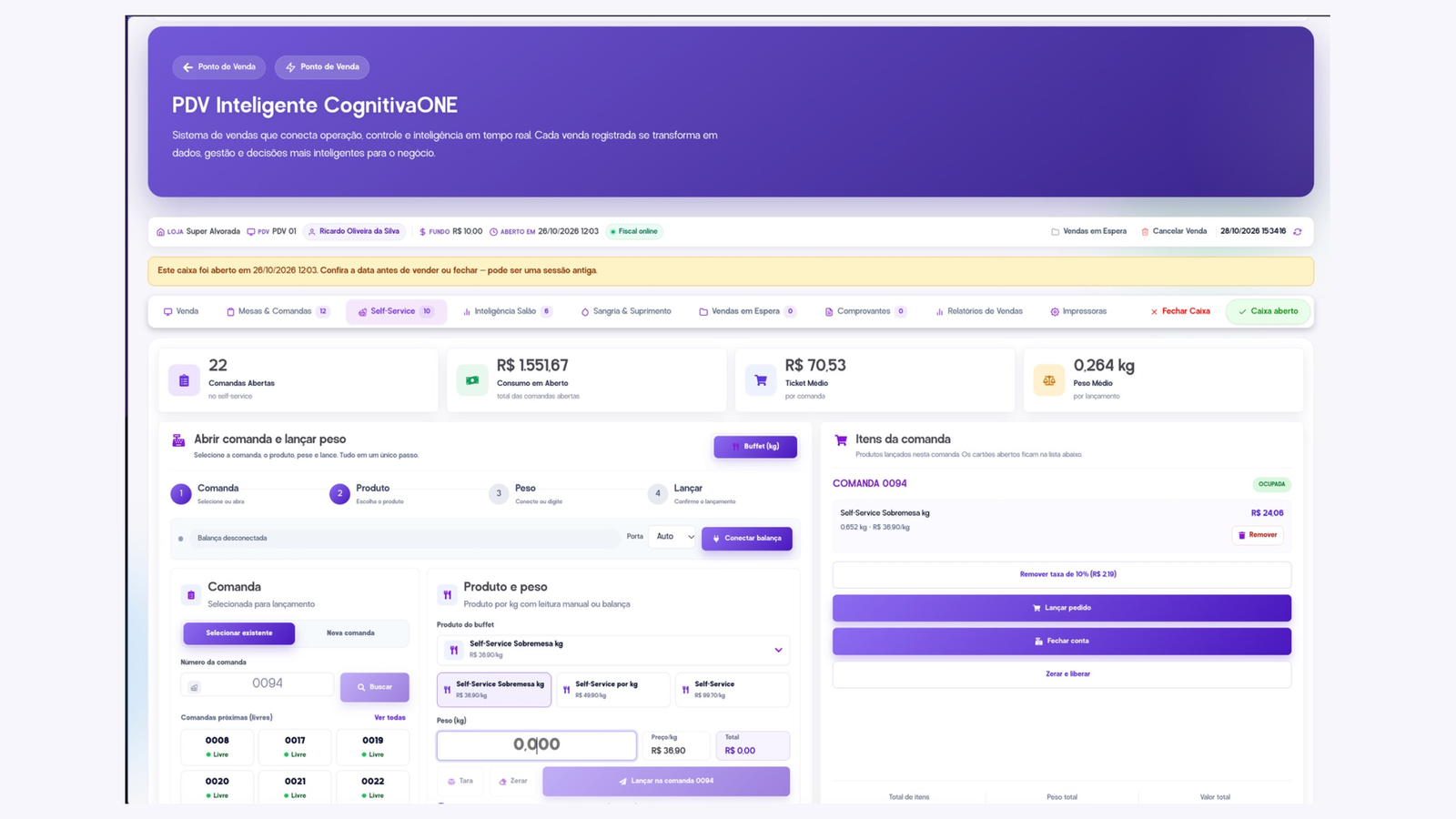Open the Impressoras tab
The image size is (1456, 819).
[x=1078, y=311]
